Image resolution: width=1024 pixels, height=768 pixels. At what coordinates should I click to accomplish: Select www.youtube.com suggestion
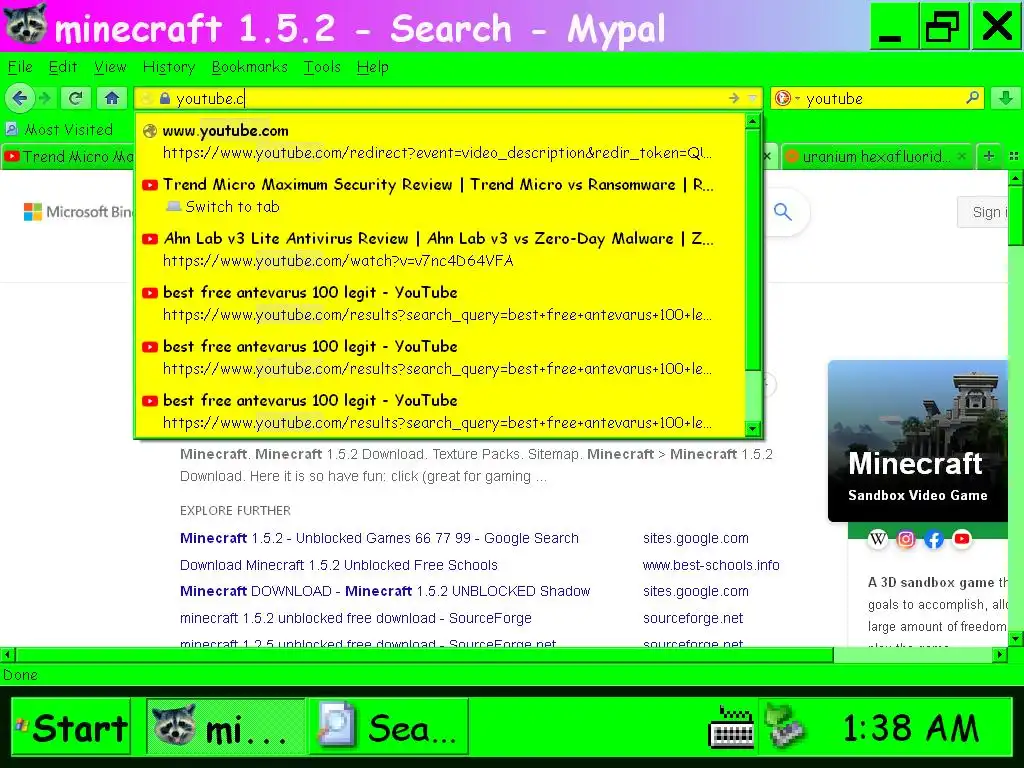tap(440, 141)
